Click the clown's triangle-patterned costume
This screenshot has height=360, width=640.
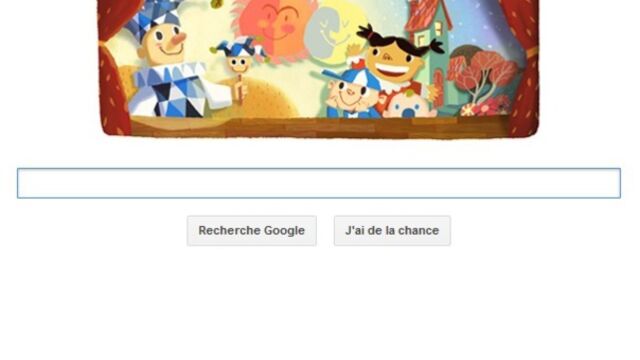[173, 90]
